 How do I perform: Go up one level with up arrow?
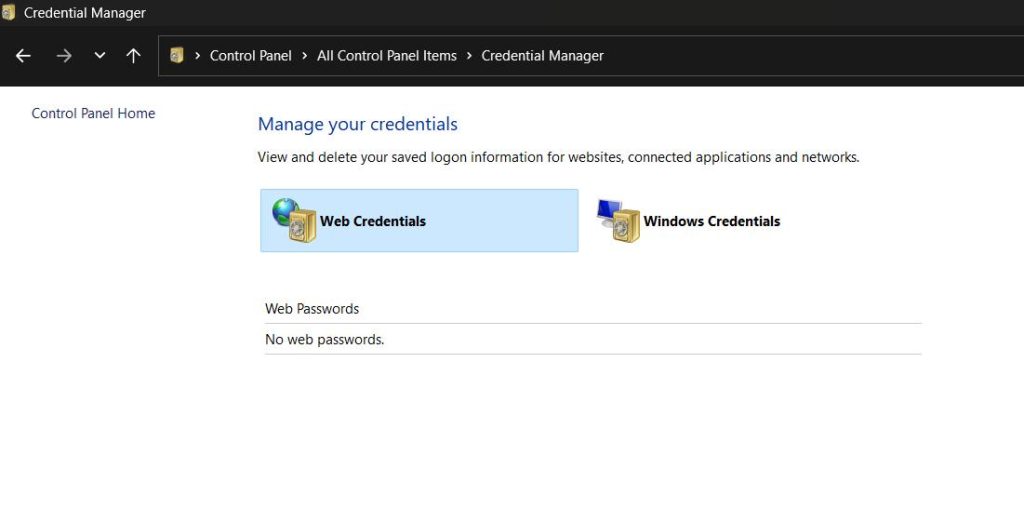[x=133, y=56]
